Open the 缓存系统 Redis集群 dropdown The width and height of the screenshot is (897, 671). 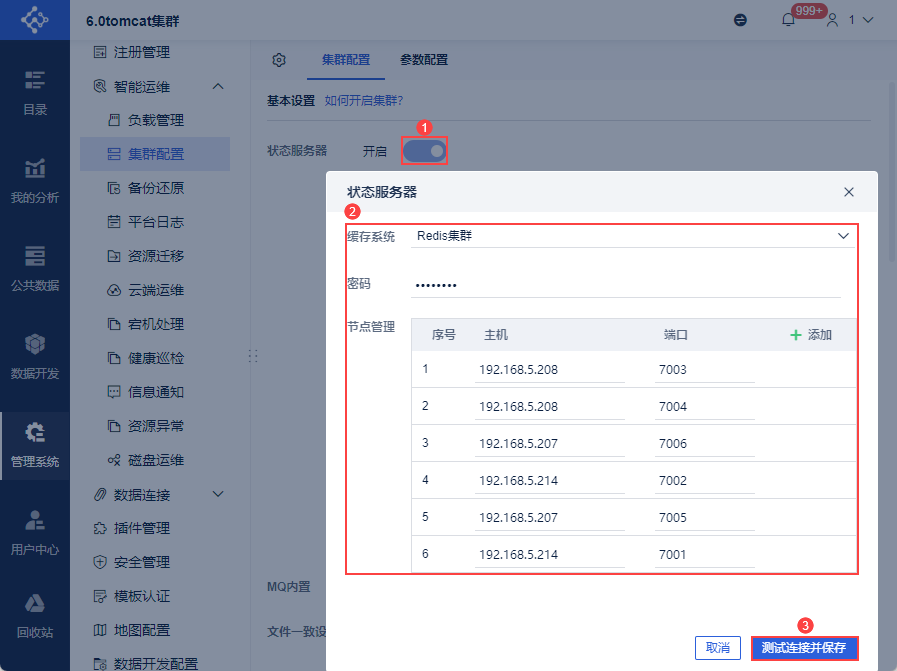tap(633, 236)
